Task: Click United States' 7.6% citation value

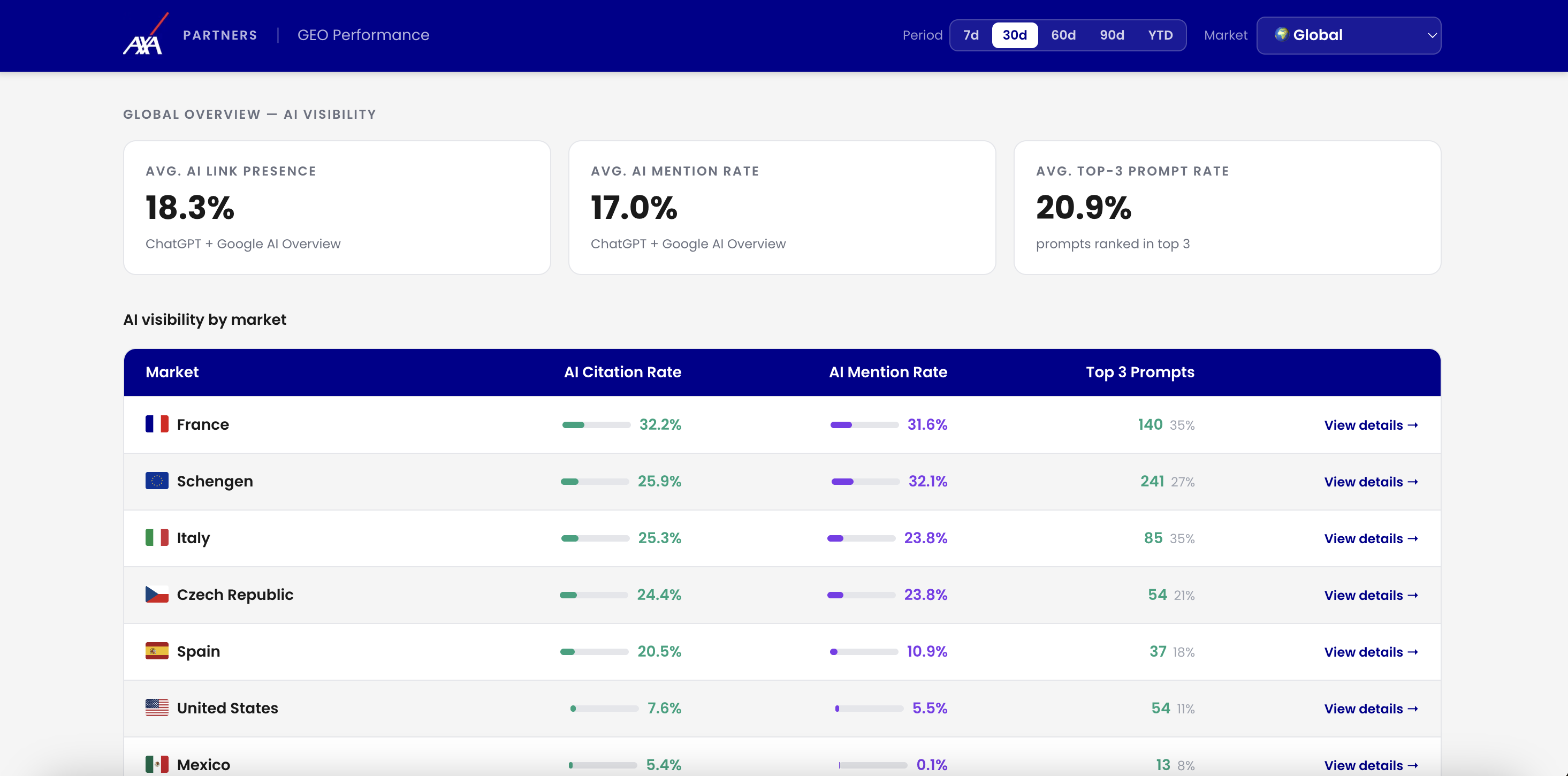Action: (x=664, y=708)
